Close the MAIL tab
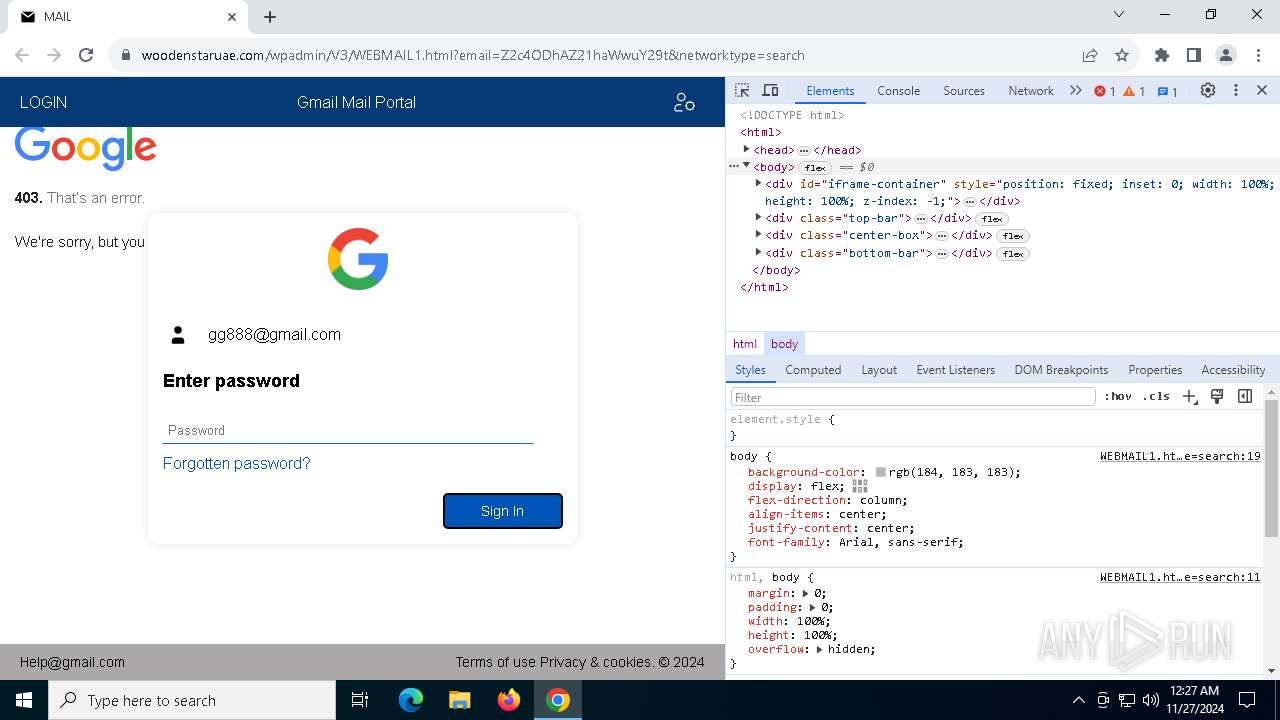Screen dimensions: 1280x720 click(232, 17)
